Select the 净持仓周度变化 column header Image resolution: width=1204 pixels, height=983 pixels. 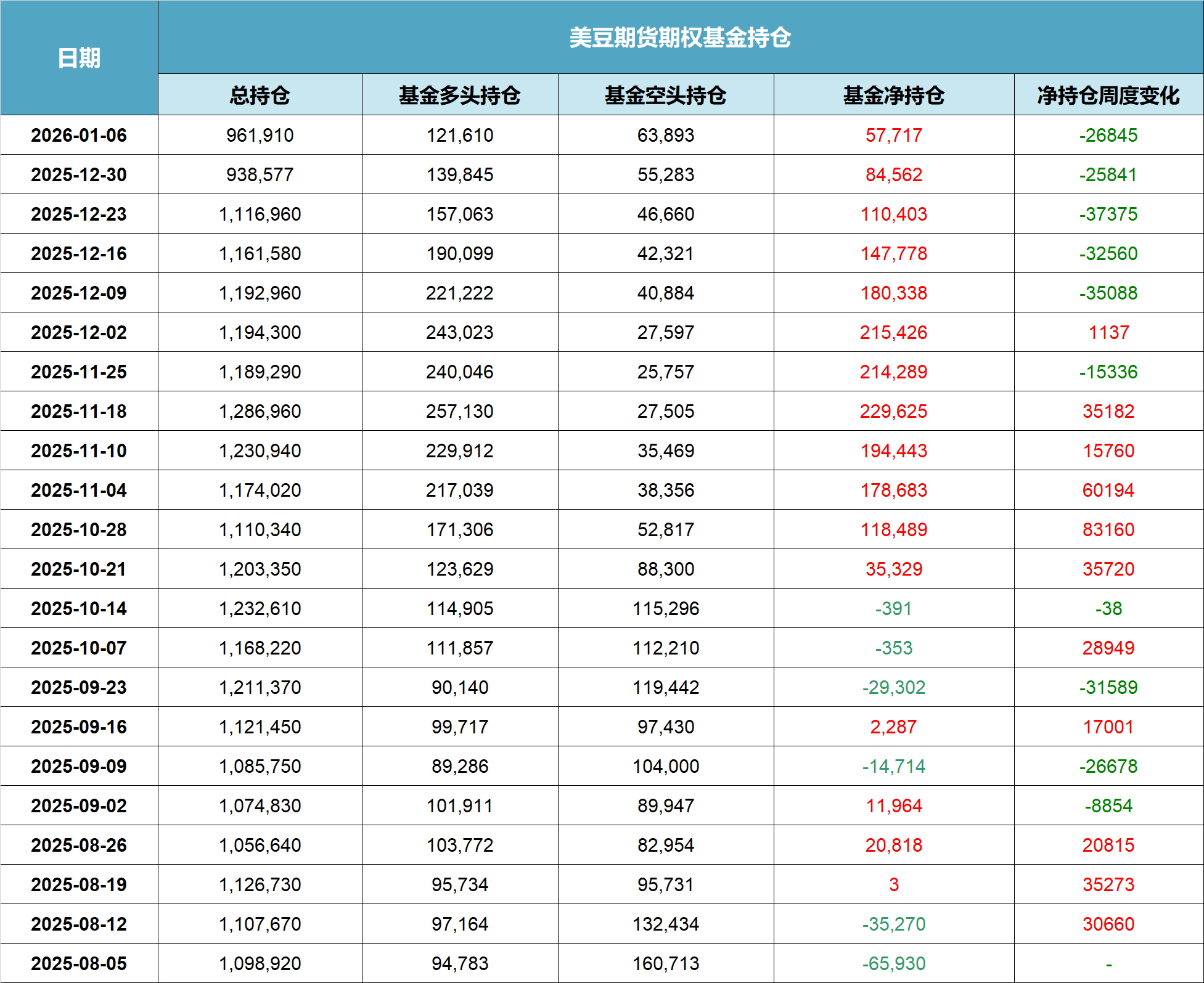[x=1108, y=96]
